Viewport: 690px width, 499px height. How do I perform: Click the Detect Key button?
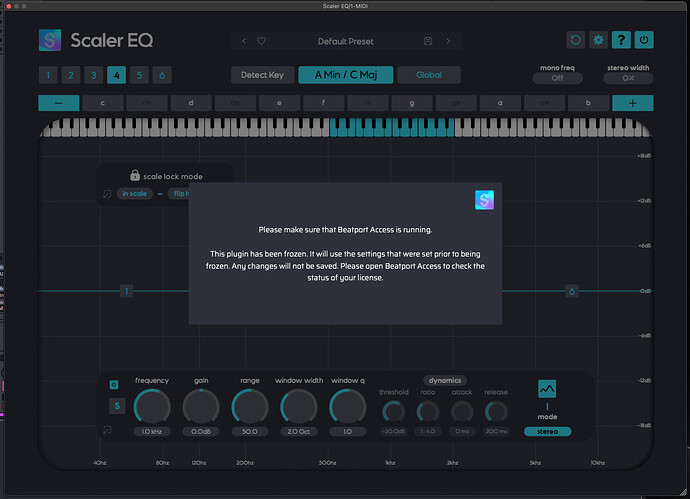click(x=262, y=75)
